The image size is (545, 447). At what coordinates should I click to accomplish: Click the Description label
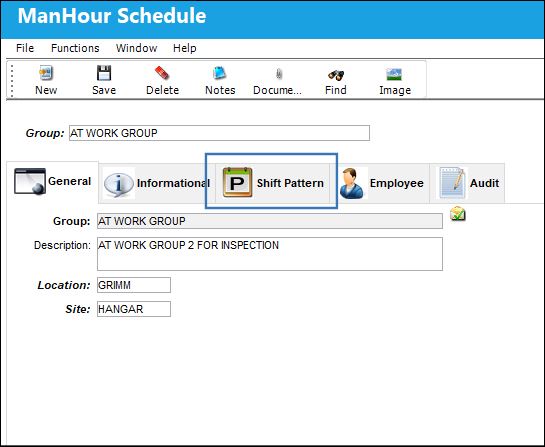click(62, 245)
